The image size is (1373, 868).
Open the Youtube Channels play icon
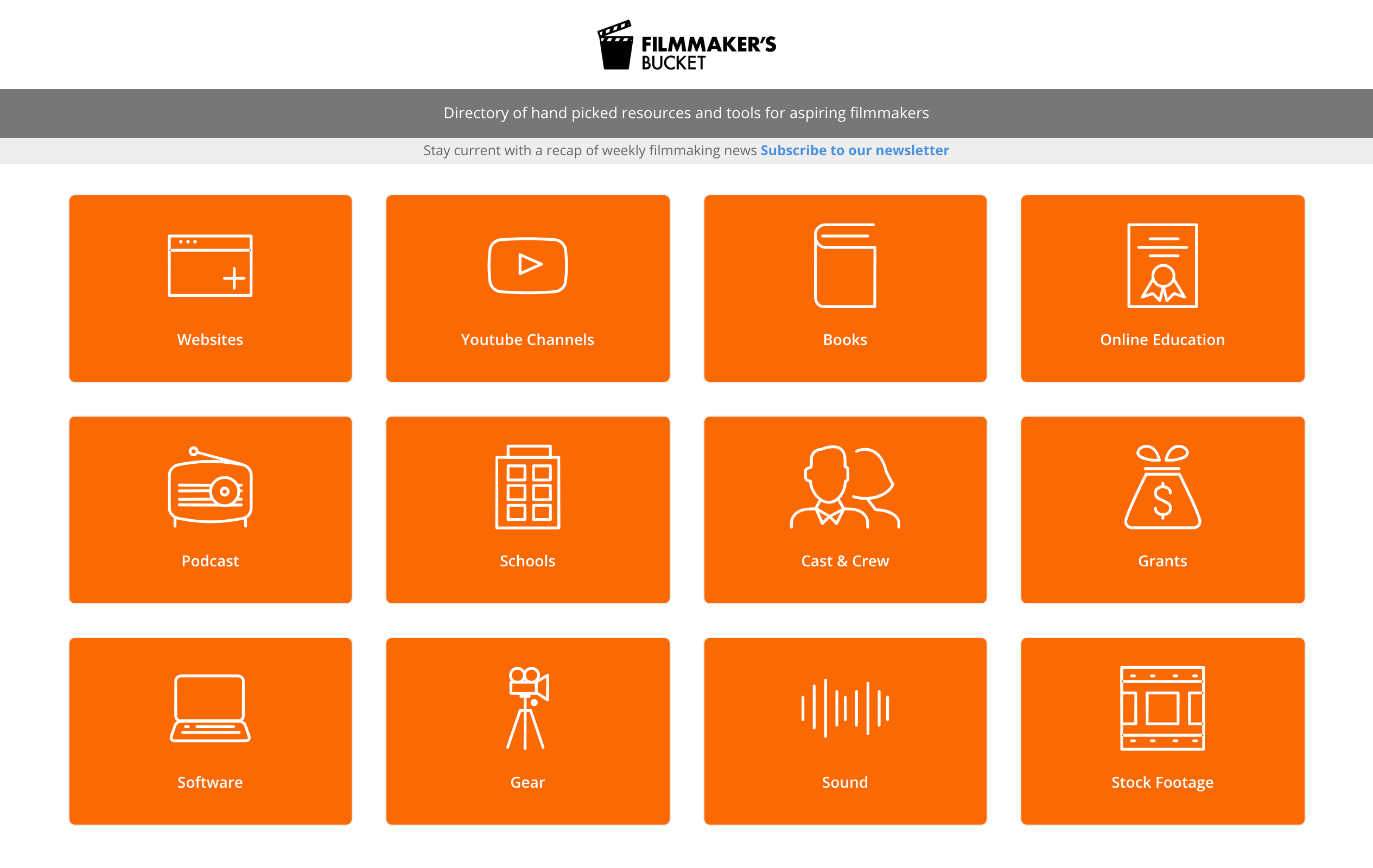(x=527, y=266)
